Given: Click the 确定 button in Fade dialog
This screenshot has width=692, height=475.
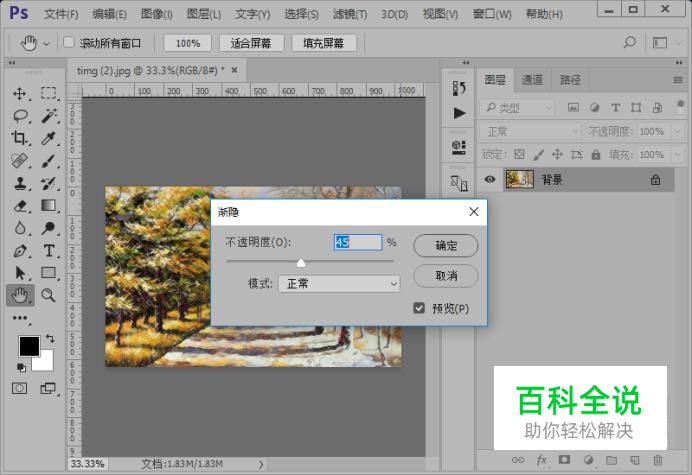Looking at the screenshot, I should [x=446, y=245].
